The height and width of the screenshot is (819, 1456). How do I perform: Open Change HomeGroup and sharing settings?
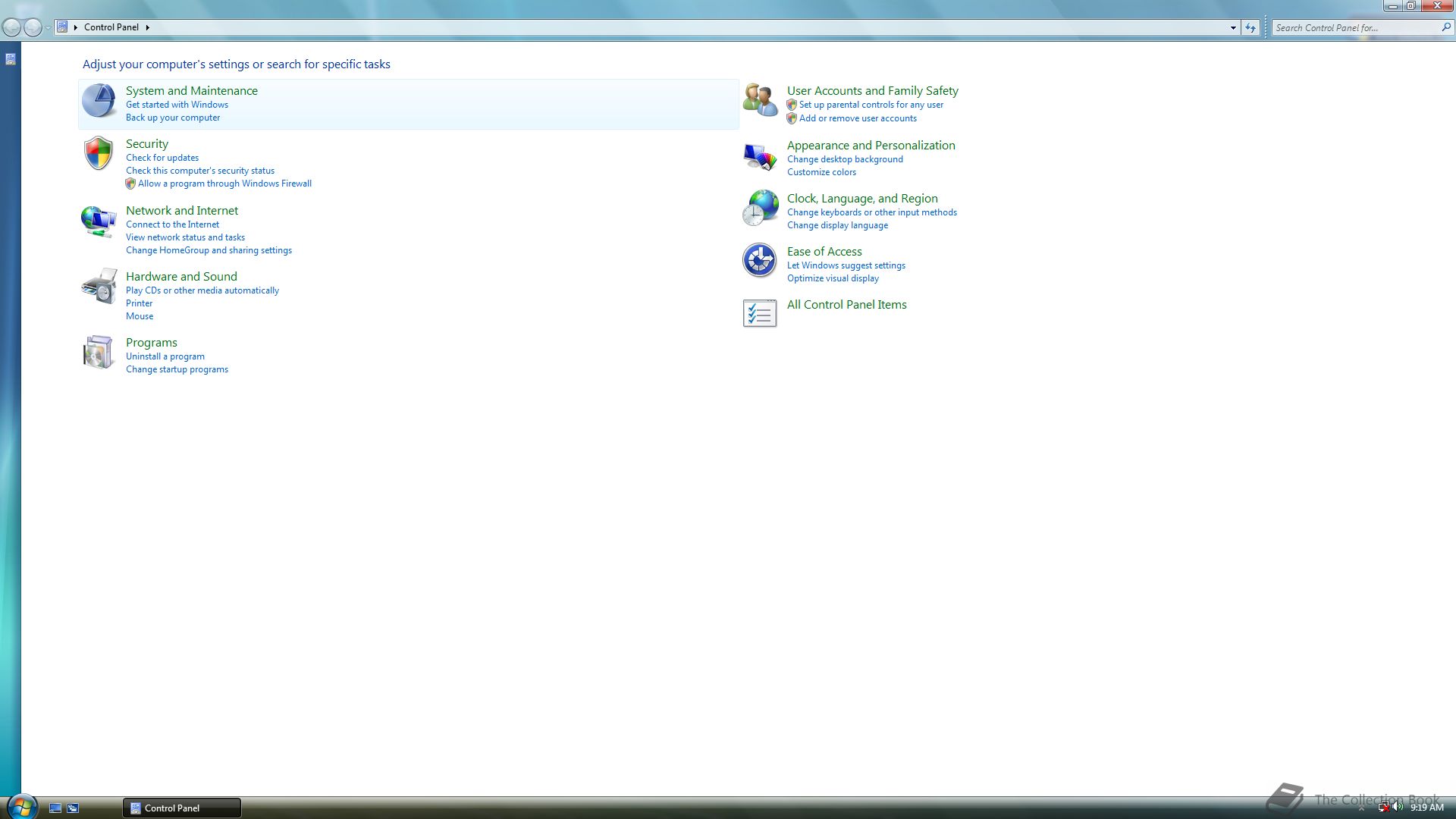(209, 250)
